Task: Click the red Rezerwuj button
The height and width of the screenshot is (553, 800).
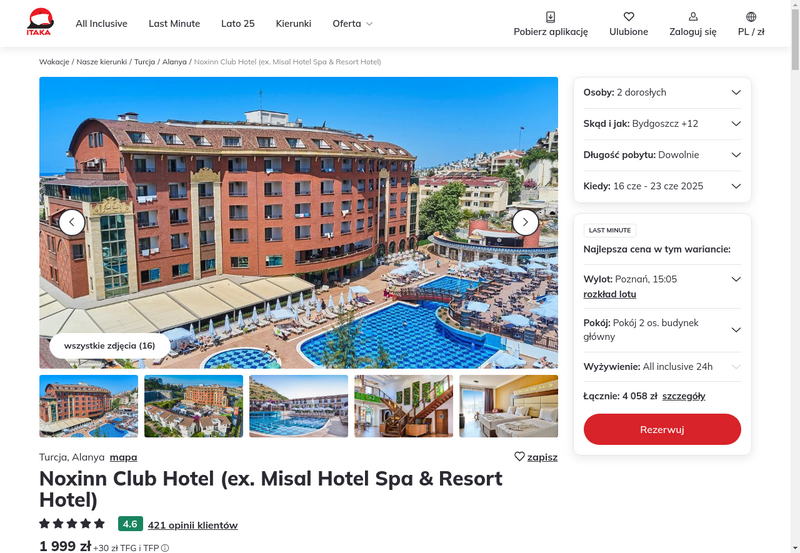Action: click(x=662, y=430)
